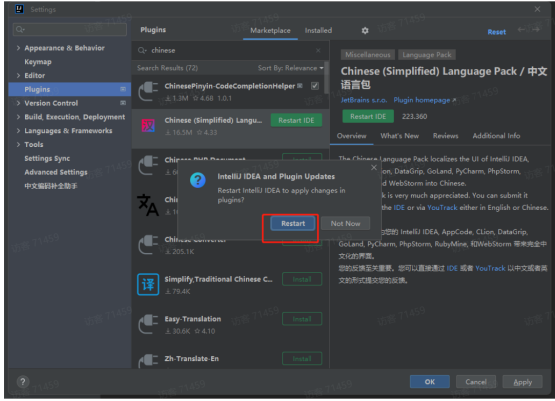Expand the Tools settings section
555x401 pixels.
tap(18, 144)
